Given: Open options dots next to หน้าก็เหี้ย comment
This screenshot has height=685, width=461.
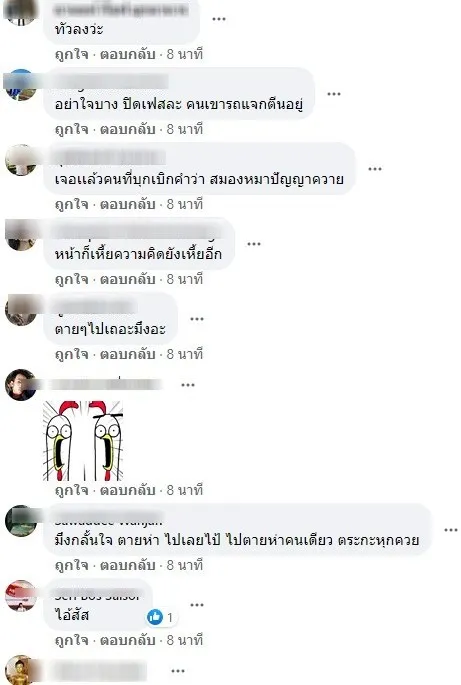Looking at the screenshot, I should click(x=254, y=244).
